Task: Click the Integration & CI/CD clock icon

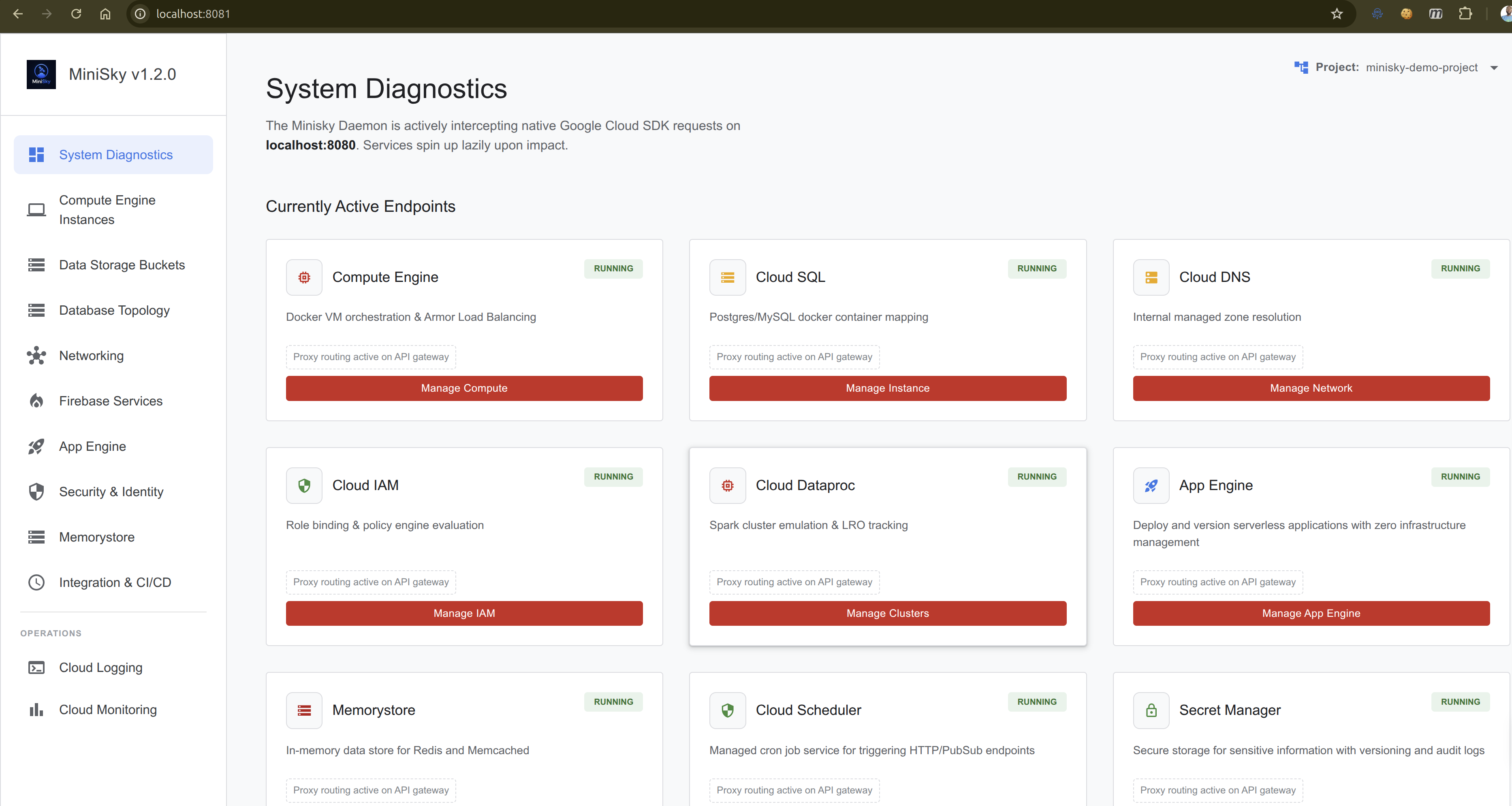Action: [x=36, y=582]
